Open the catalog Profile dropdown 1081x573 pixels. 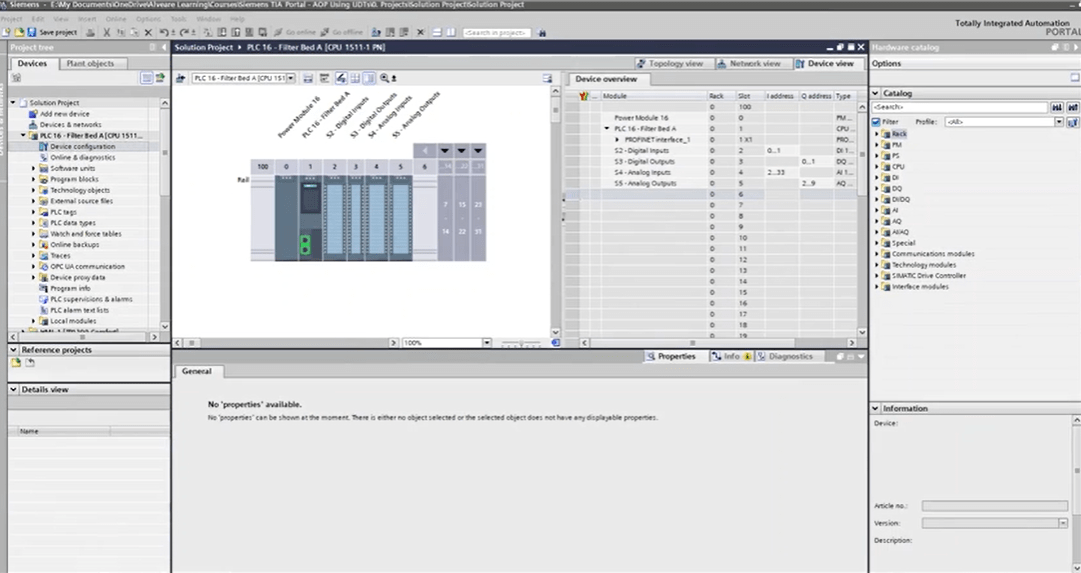1059,122
